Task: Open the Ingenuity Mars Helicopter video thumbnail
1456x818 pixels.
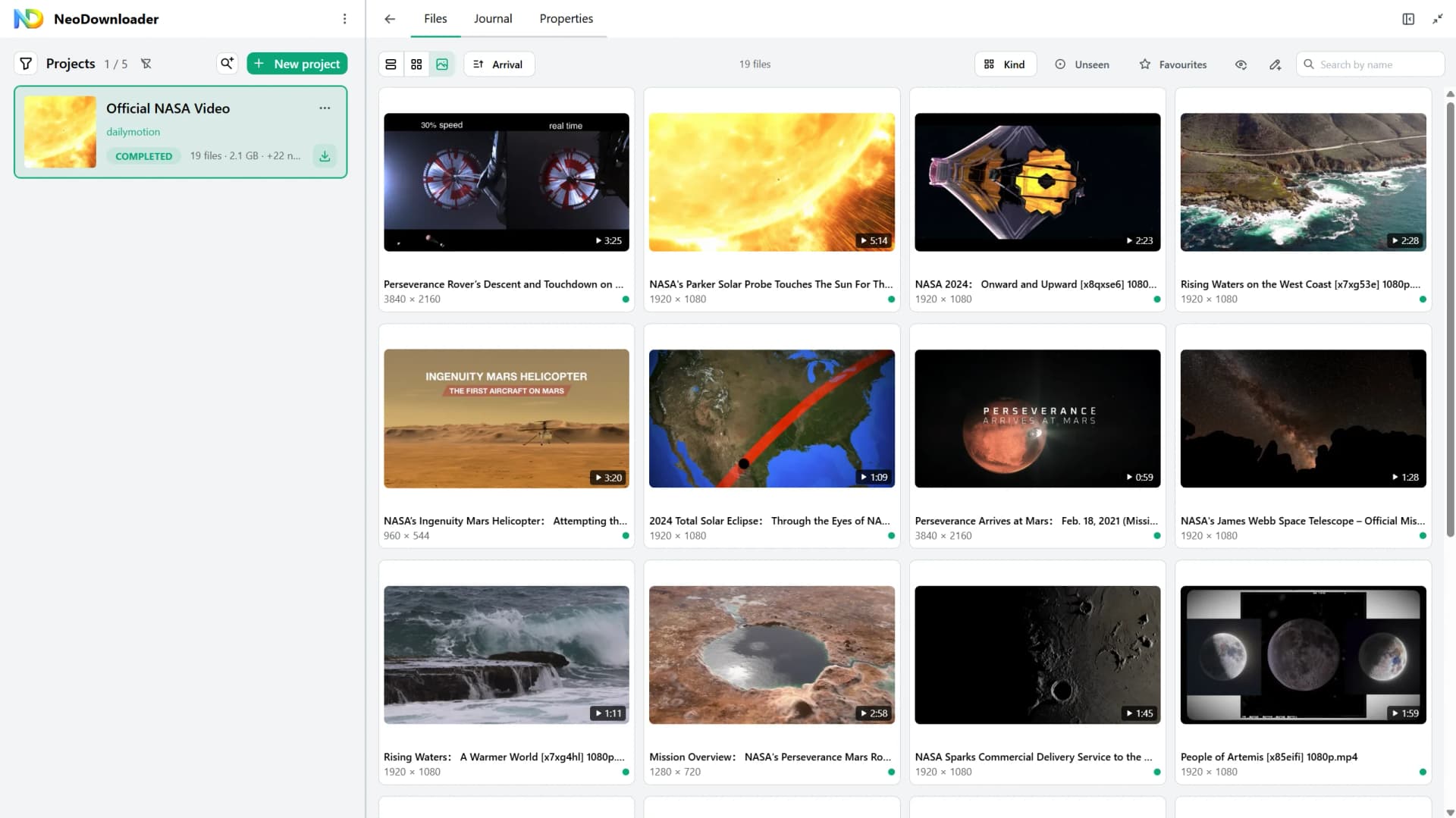Action: pos(507,418)
